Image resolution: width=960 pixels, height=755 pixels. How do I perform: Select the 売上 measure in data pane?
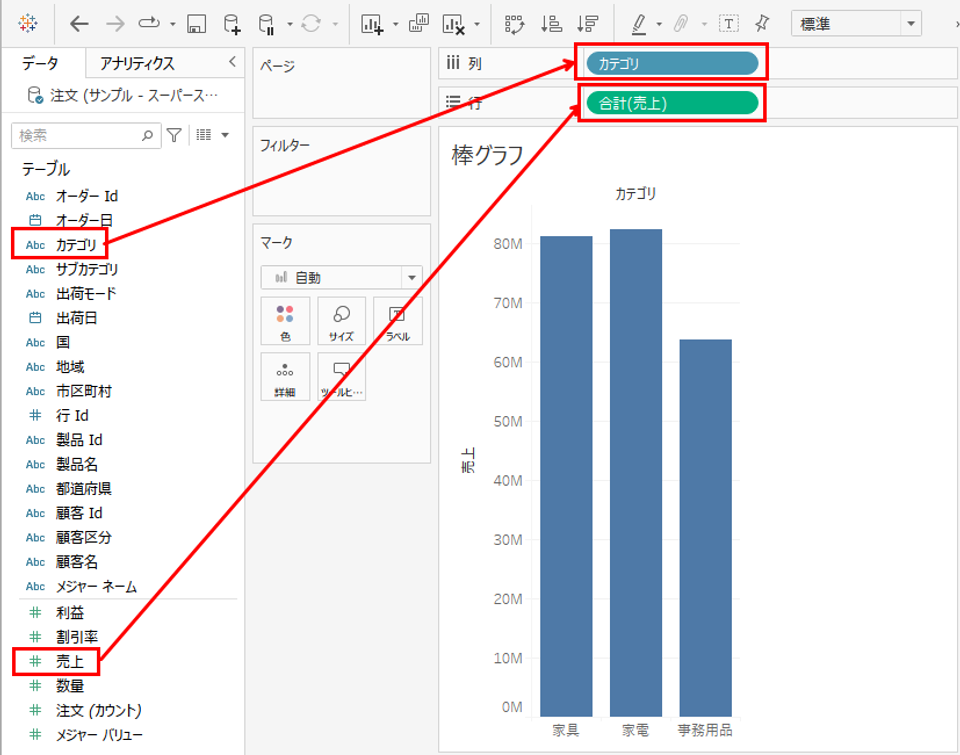click(x=69, y=662)
